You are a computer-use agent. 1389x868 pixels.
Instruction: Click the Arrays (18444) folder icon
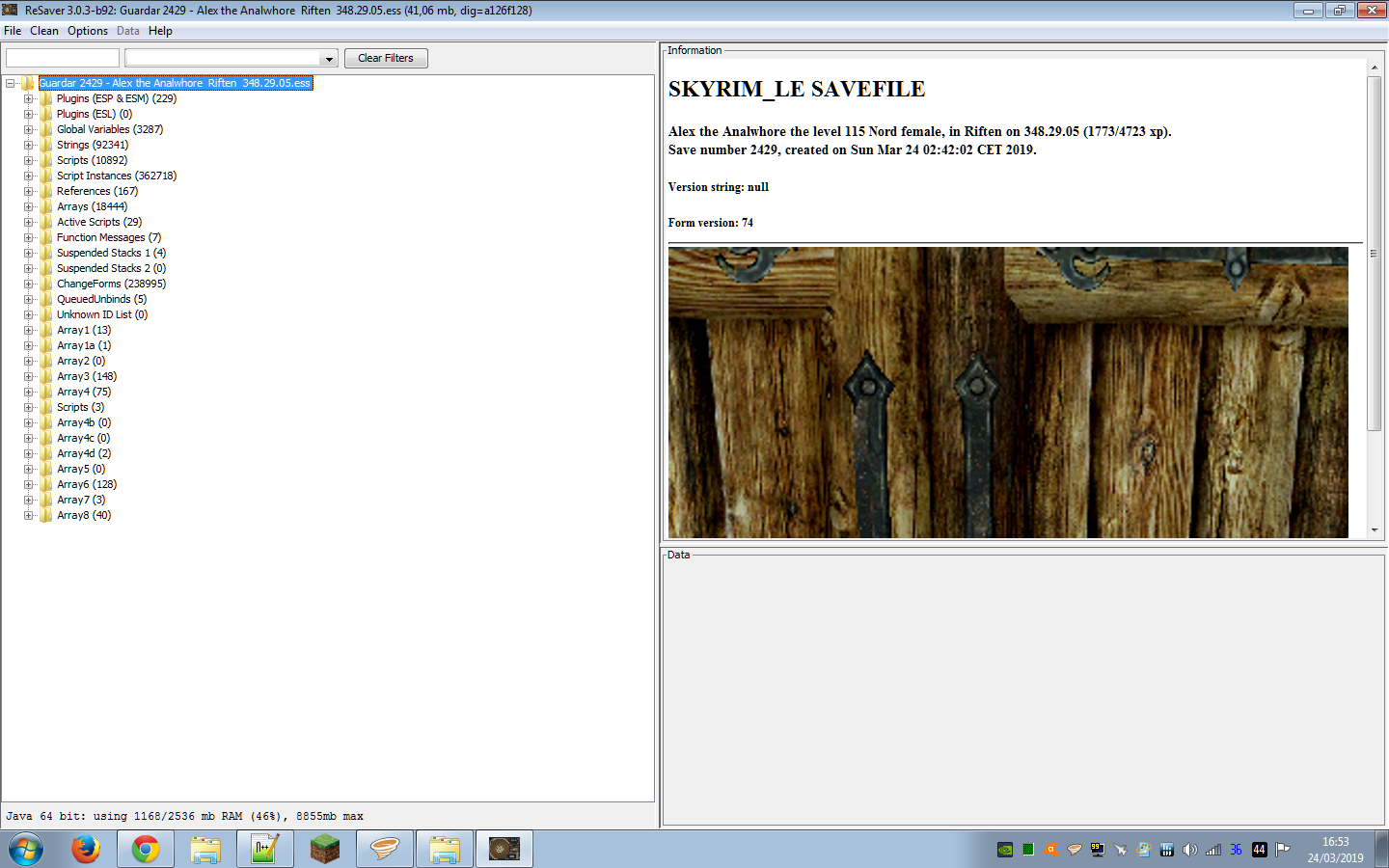pyautogui.click(x=46, y=206)
